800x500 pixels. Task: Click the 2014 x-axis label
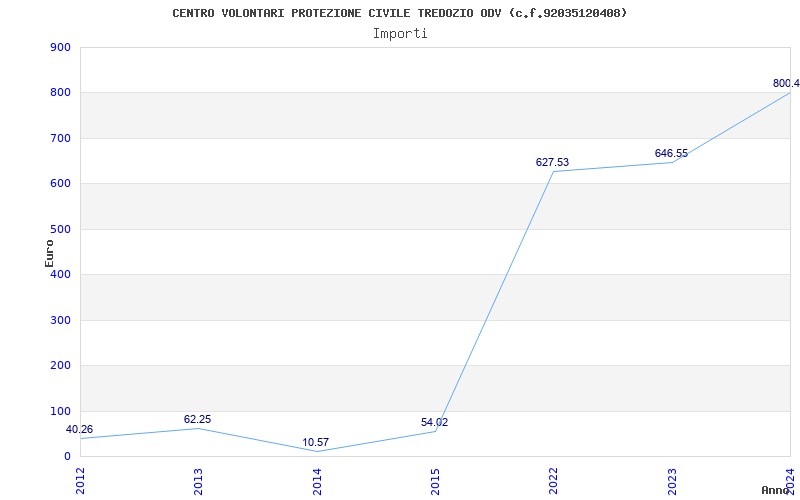point(317,481)
